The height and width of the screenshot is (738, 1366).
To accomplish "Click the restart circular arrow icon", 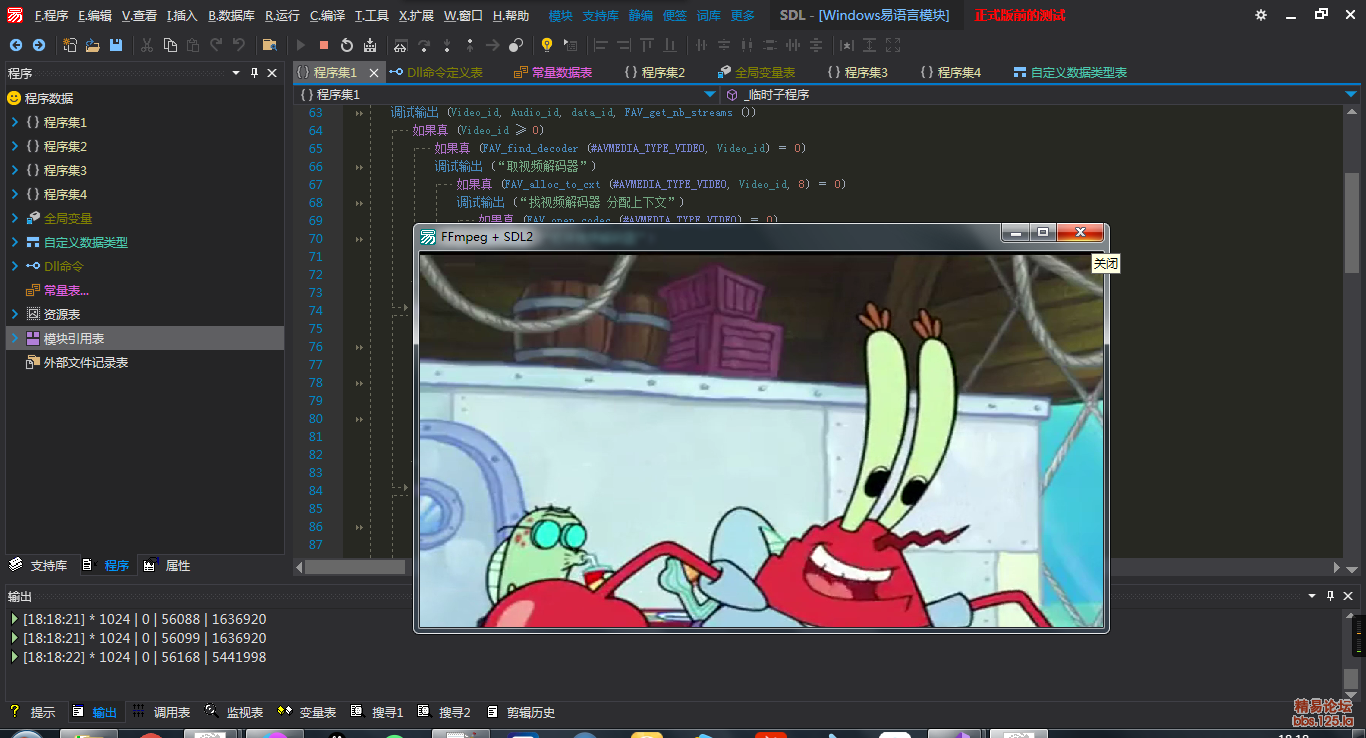I will coord(347,45).
